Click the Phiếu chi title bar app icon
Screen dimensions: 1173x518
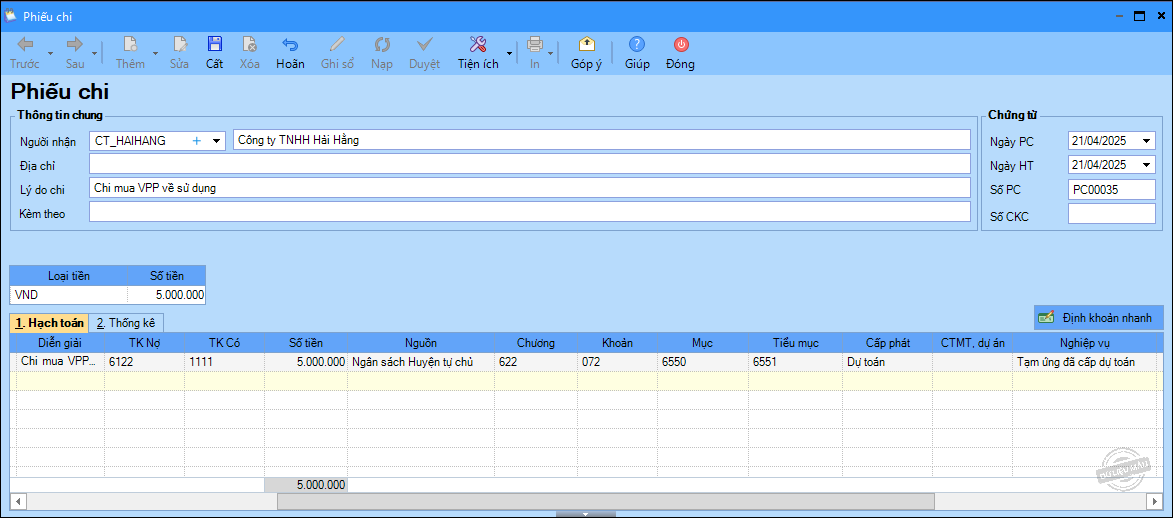click(11, 16)
